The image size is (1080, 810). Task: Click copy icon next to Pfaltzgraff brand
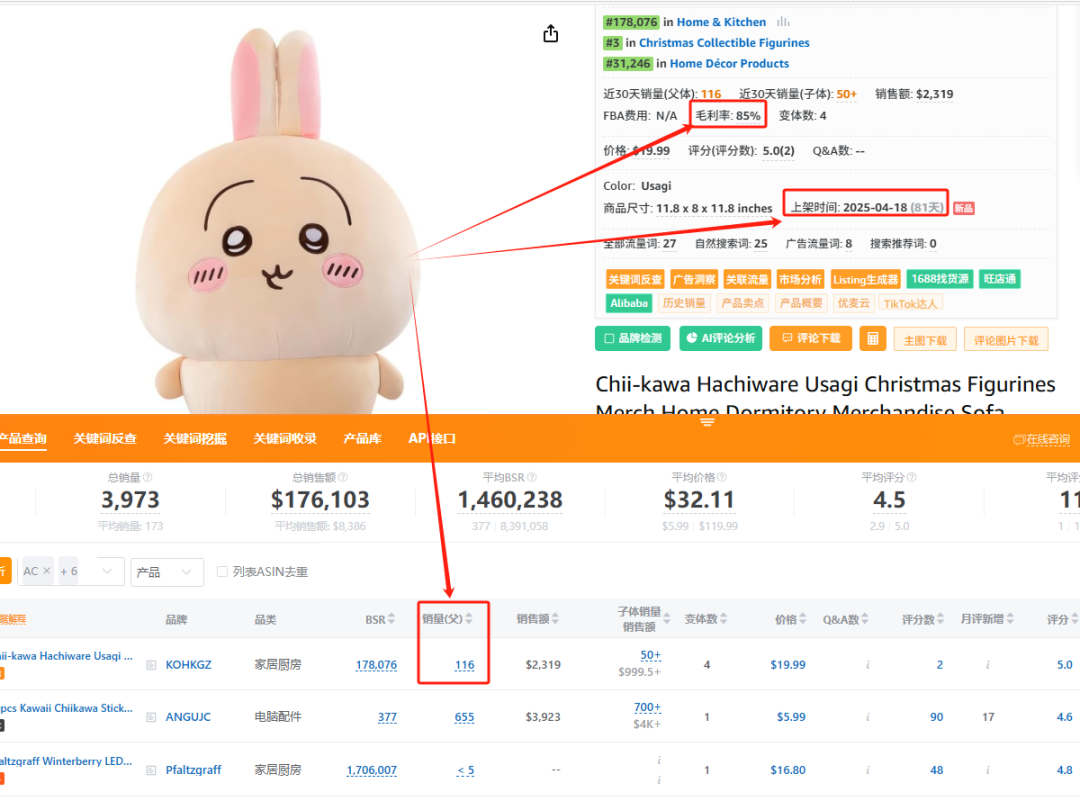coord(151,770)
